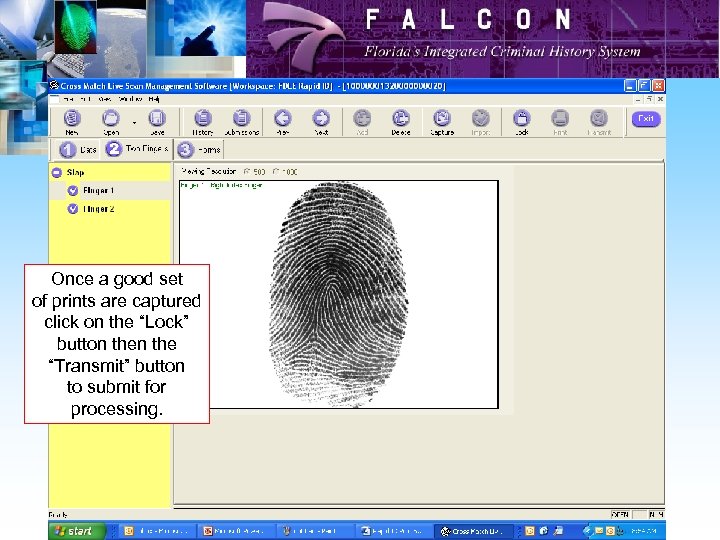The height and width of the screenshot is (540, 720).
Task: Open the View menu
Action: point(105,99)
